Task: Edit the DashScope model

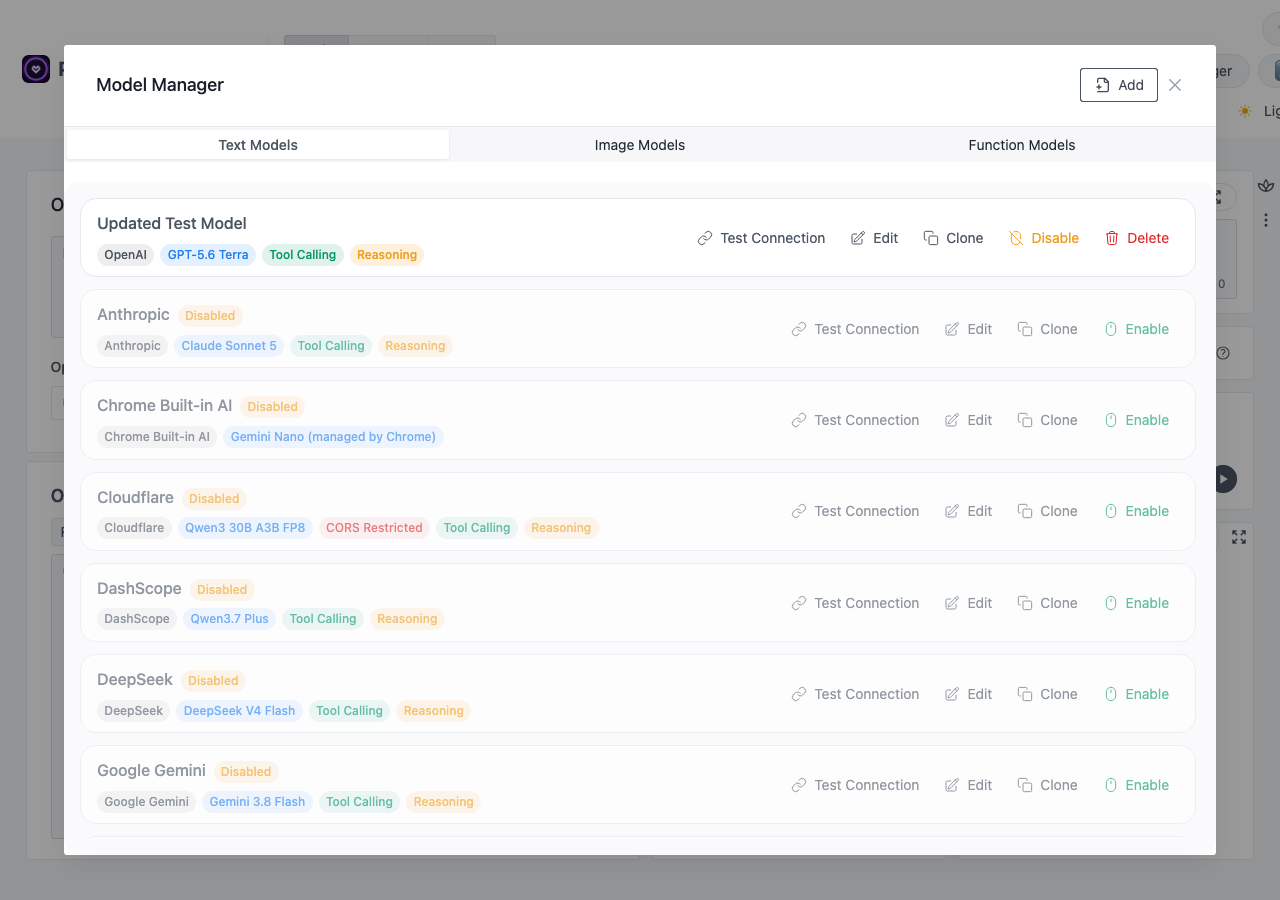Action: pyautogui.click(x=969, y=603)
